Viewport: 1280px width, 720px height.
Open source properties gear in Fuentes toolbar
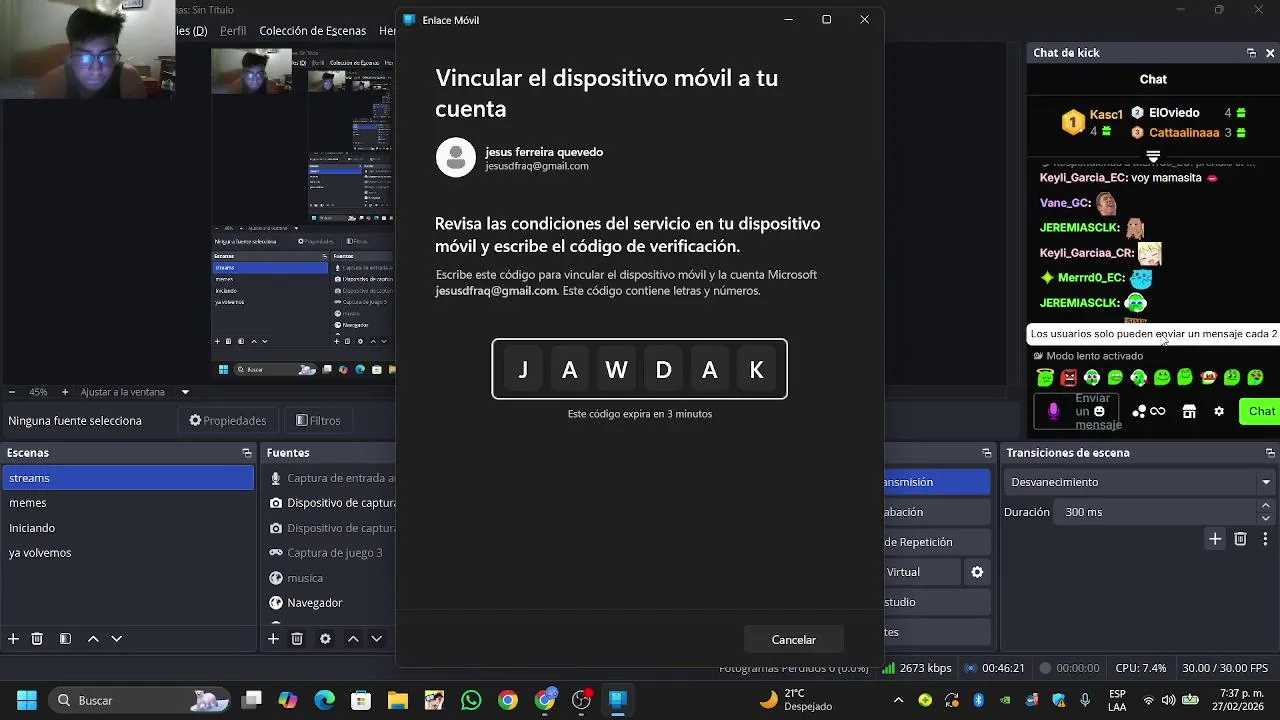point(325,639)
